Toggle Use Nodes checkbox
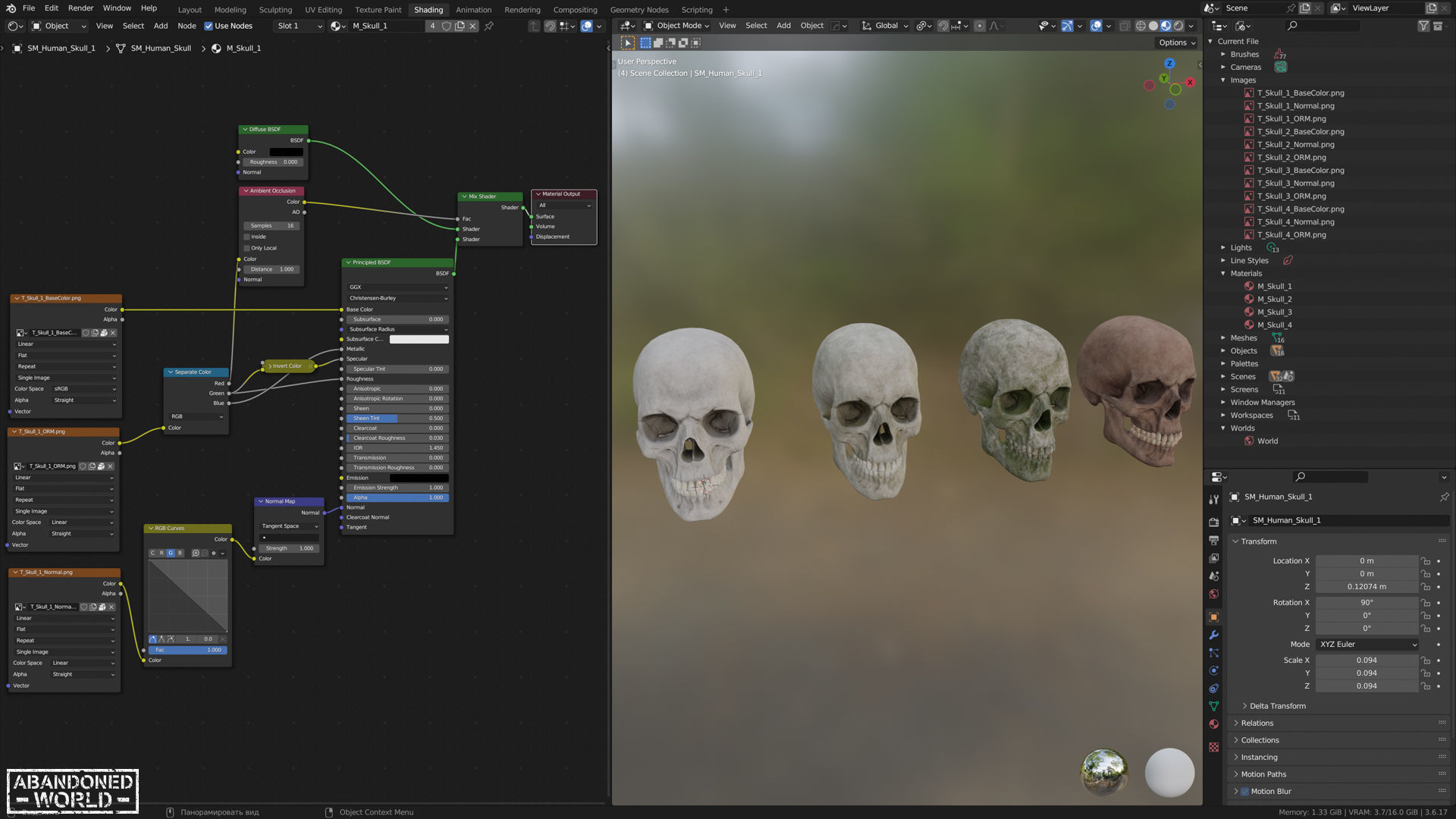This screenshot has width=1456, height=819. (209, 26)
